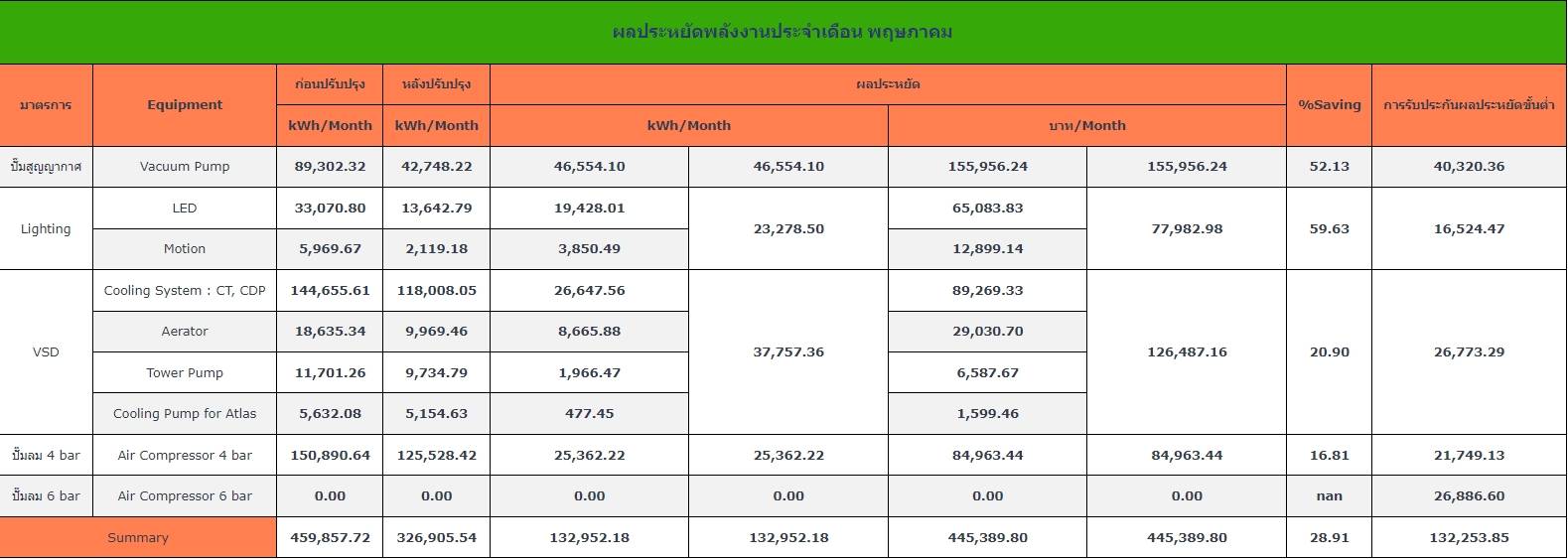
Task: Select the VSD category cell
Action: (x=46, y=352)
